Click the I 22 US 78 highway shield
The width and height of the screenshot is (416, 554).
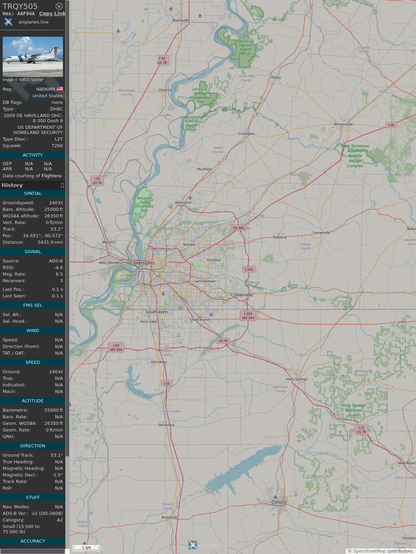click(x=361, y=429)
